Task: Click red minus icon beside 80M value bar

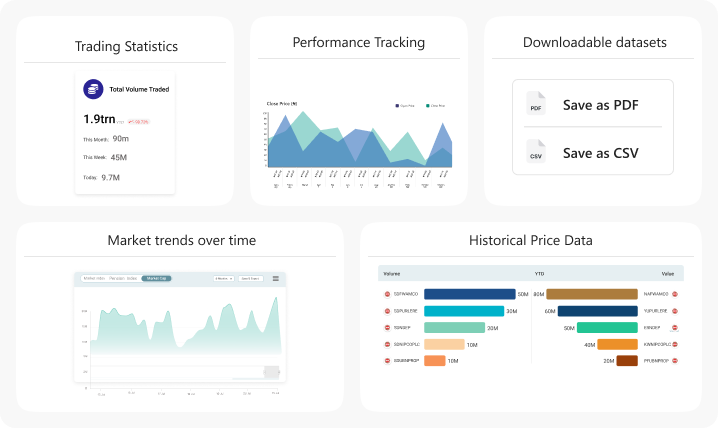Action: tap(675, 294)
